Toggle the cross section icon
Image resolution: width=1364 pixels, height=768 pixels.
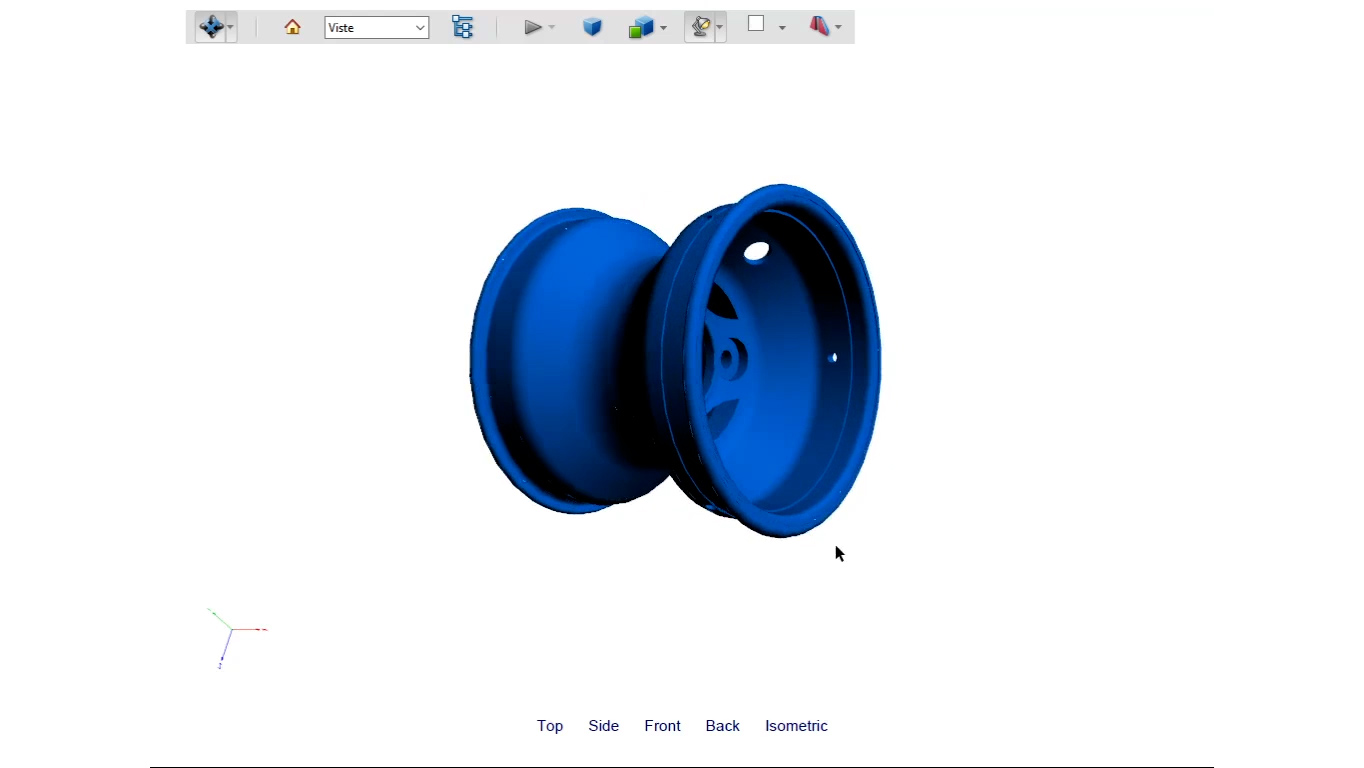(820, 27)
